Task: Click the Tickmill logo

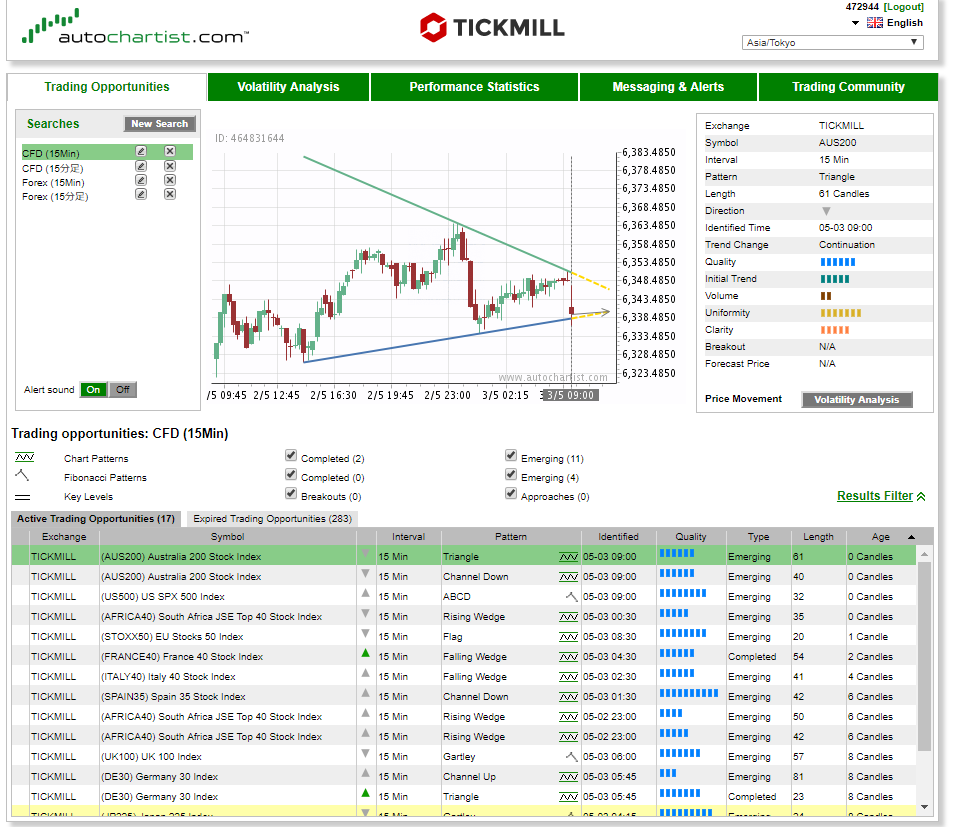Action: (493, 27)
